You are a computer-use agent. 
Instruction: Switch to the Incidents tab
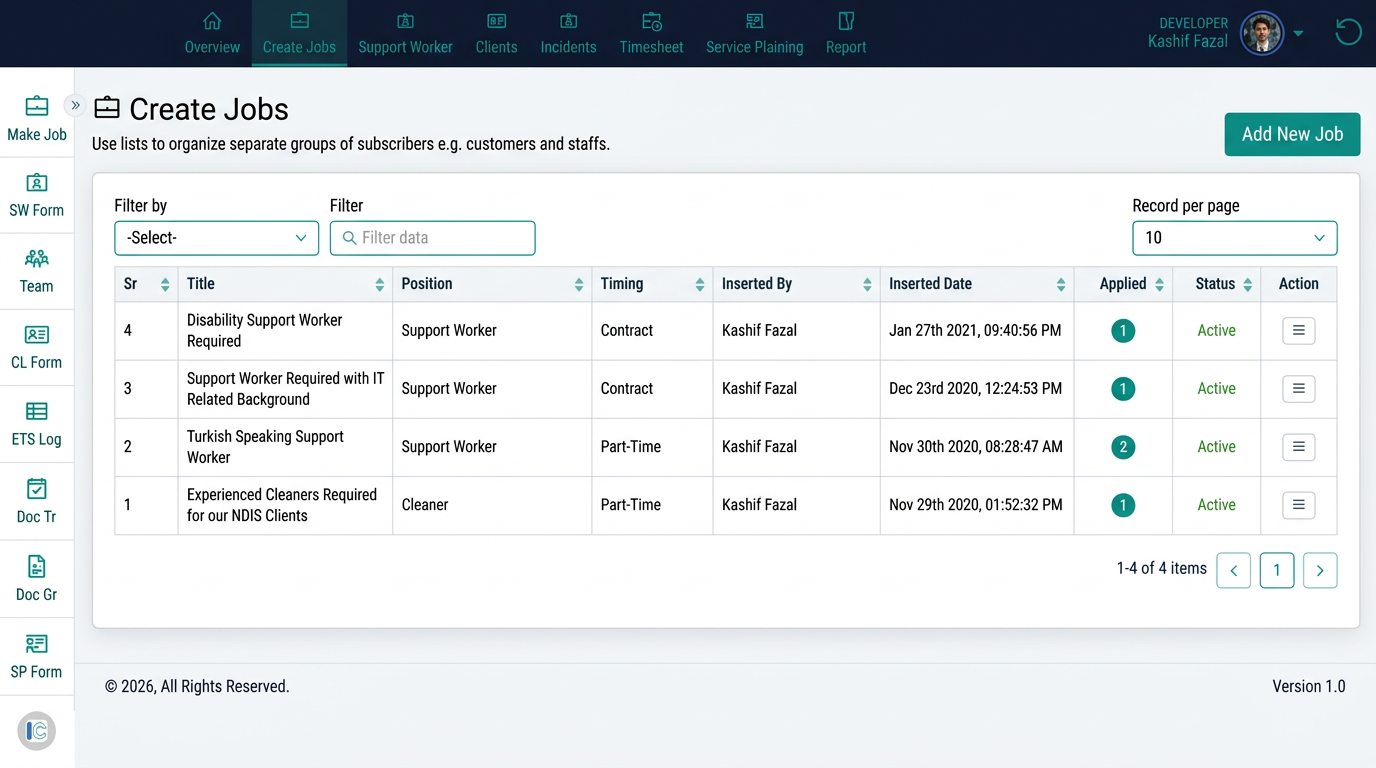coord(568,34)
